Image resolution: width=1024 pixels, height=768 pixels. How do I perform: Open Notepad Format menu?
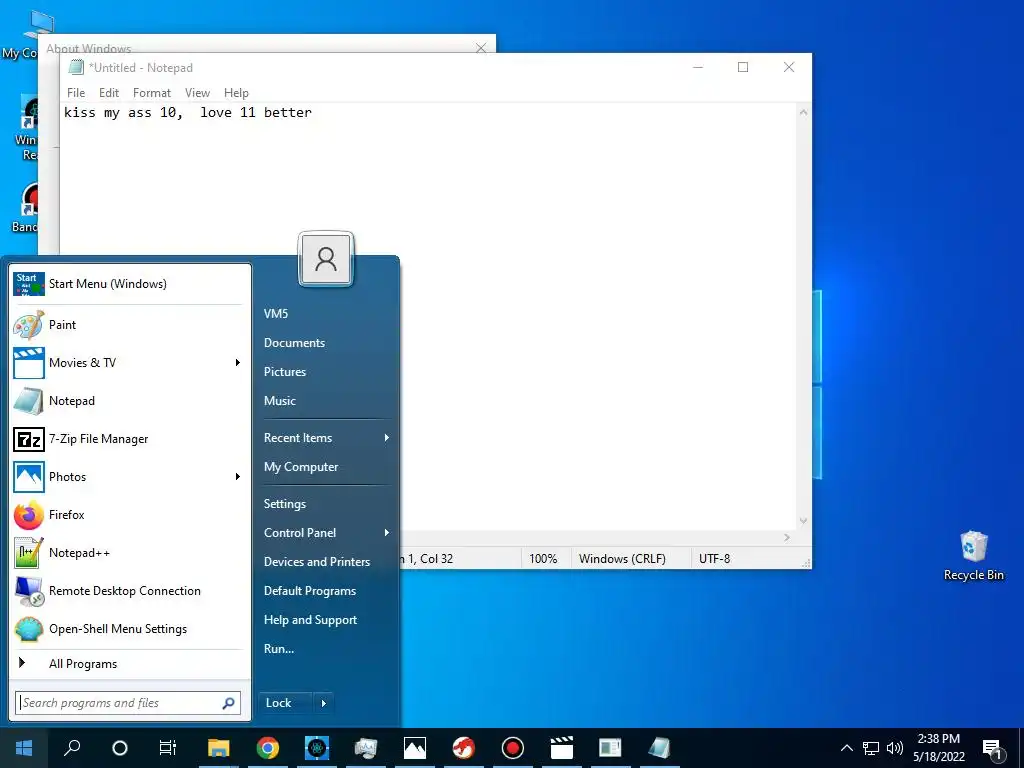152,93
